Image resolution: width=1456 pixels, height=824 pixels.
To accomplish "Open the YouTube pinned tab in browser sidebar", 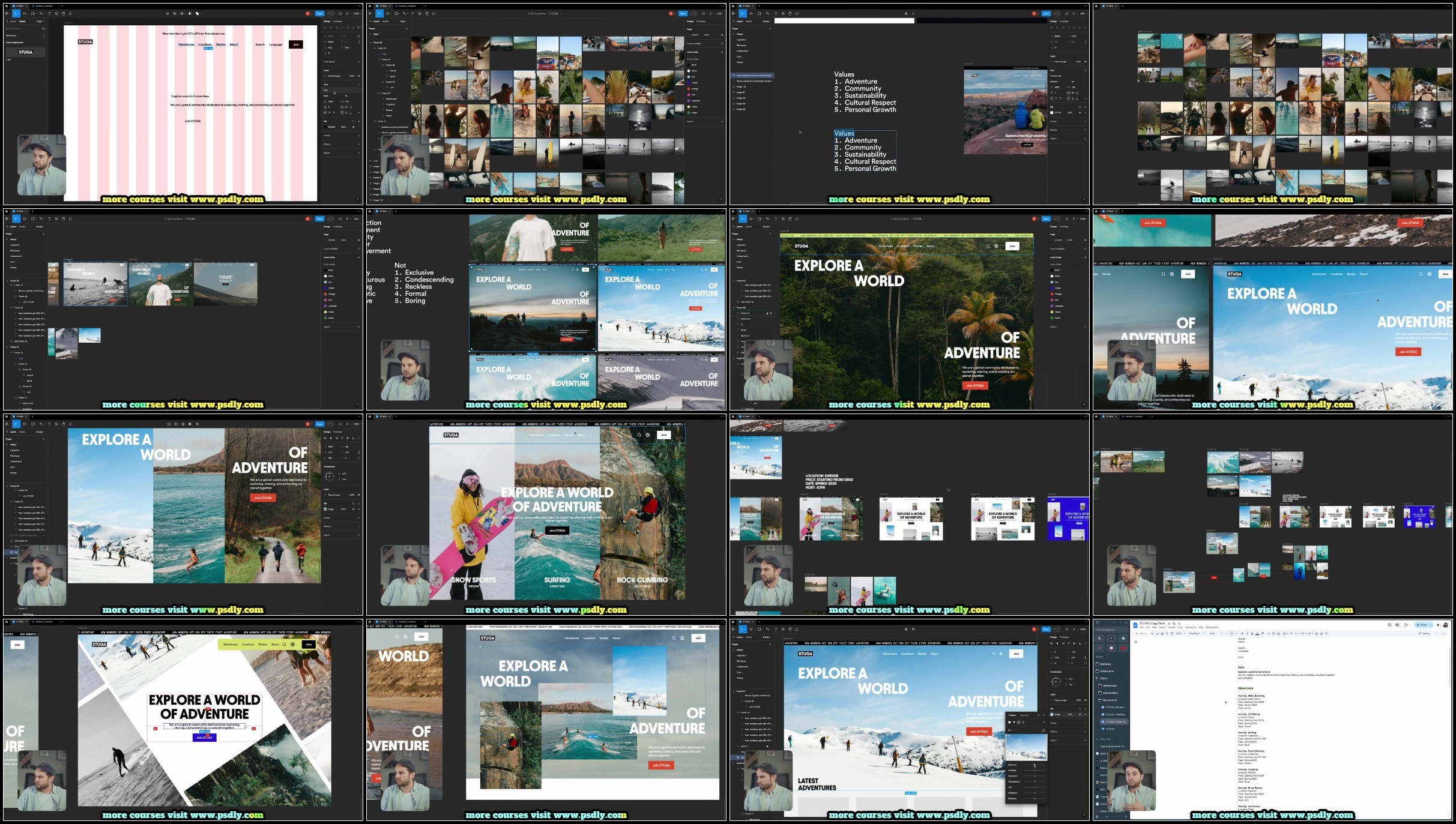I will (1123, 648).
